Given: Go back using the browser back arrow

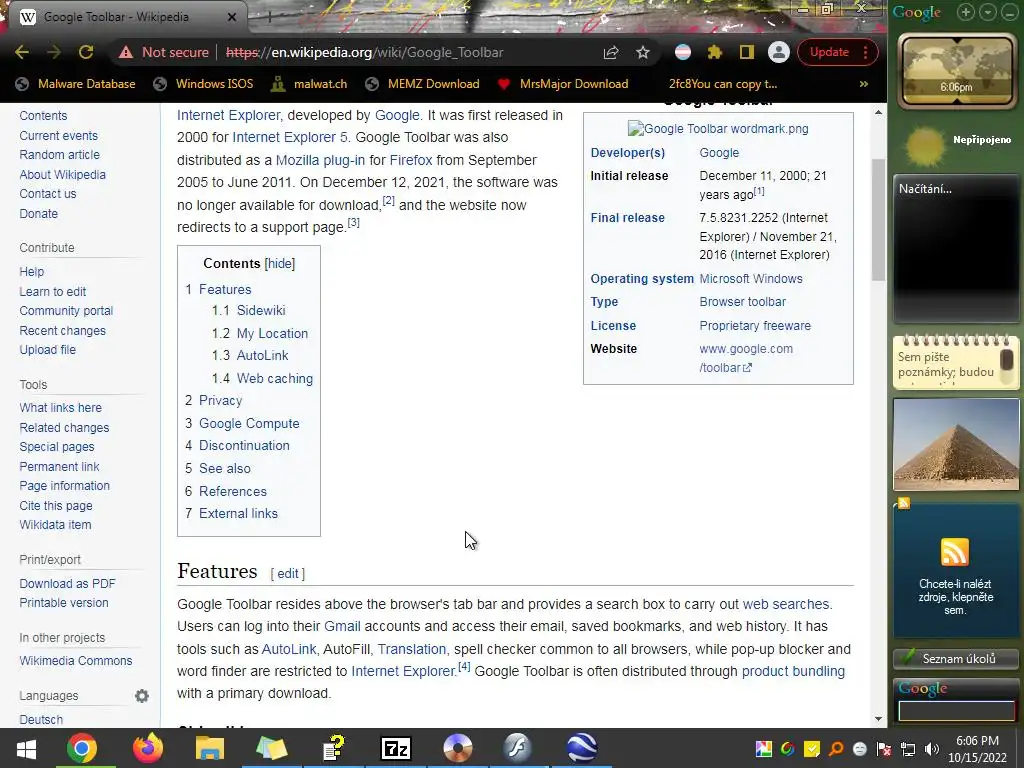Looking at the screenshot, I should [x=22, y=52].
